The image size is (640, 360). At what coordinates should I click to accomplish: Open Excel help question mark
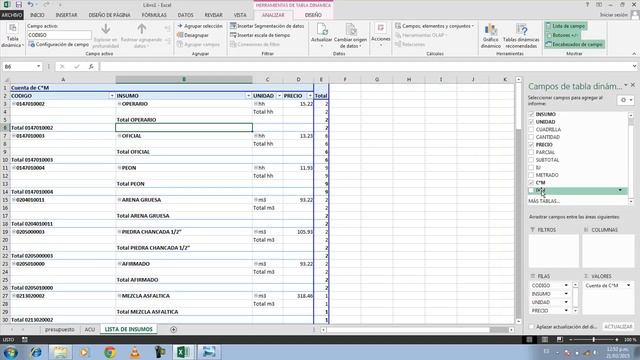587,4
